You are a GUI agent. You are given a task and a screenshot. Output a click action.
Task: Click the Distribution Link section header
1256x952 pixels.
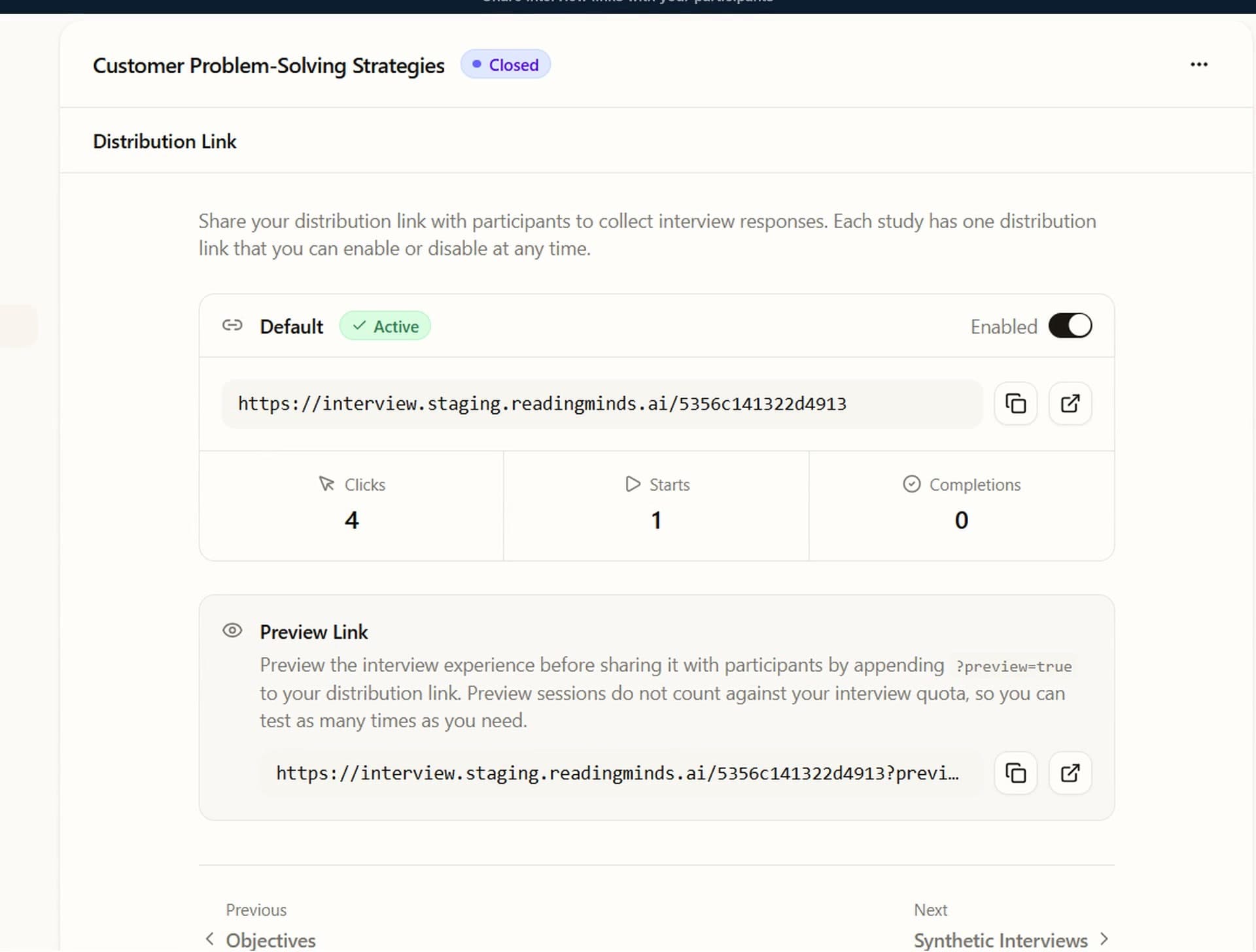(164, 141)
